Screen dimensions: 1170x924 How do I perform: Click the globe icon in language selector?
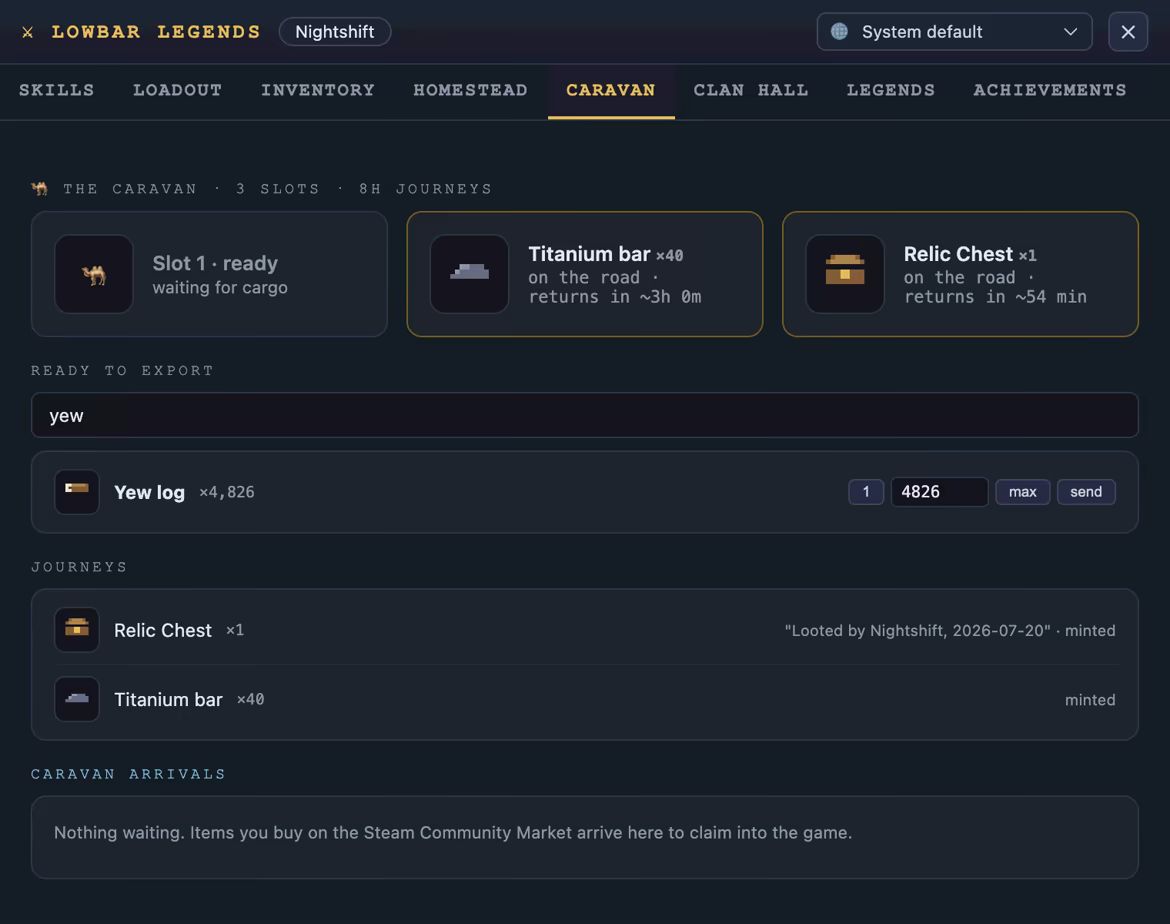(x=839, y=31)
